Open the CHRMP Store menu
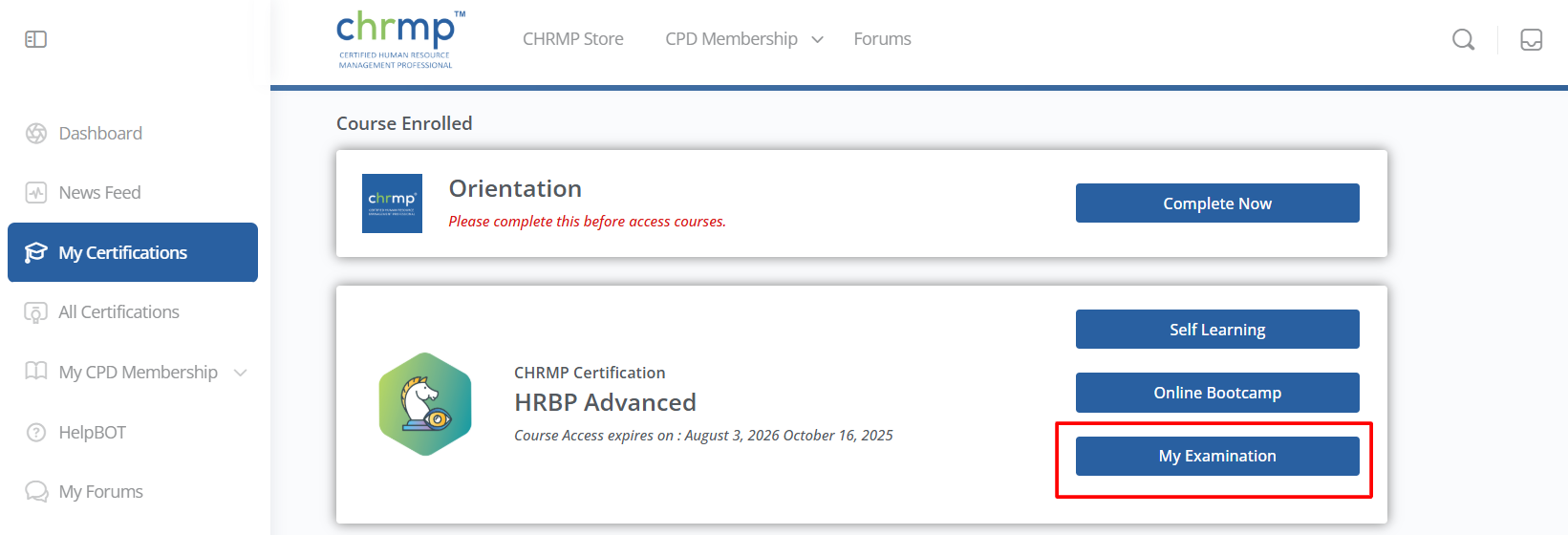 coord(573,39)
